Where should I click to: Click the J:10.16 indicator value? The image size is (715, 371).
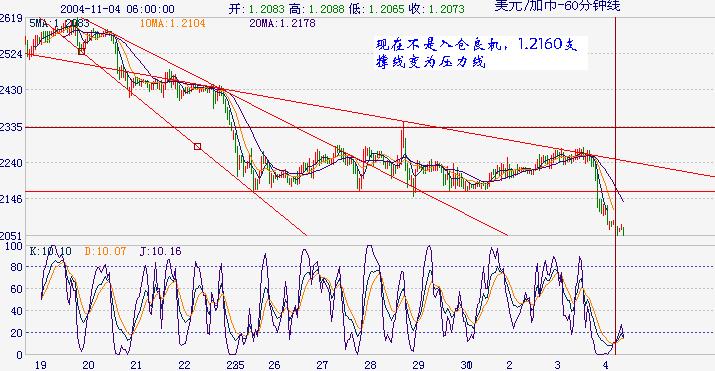[160, 251]
